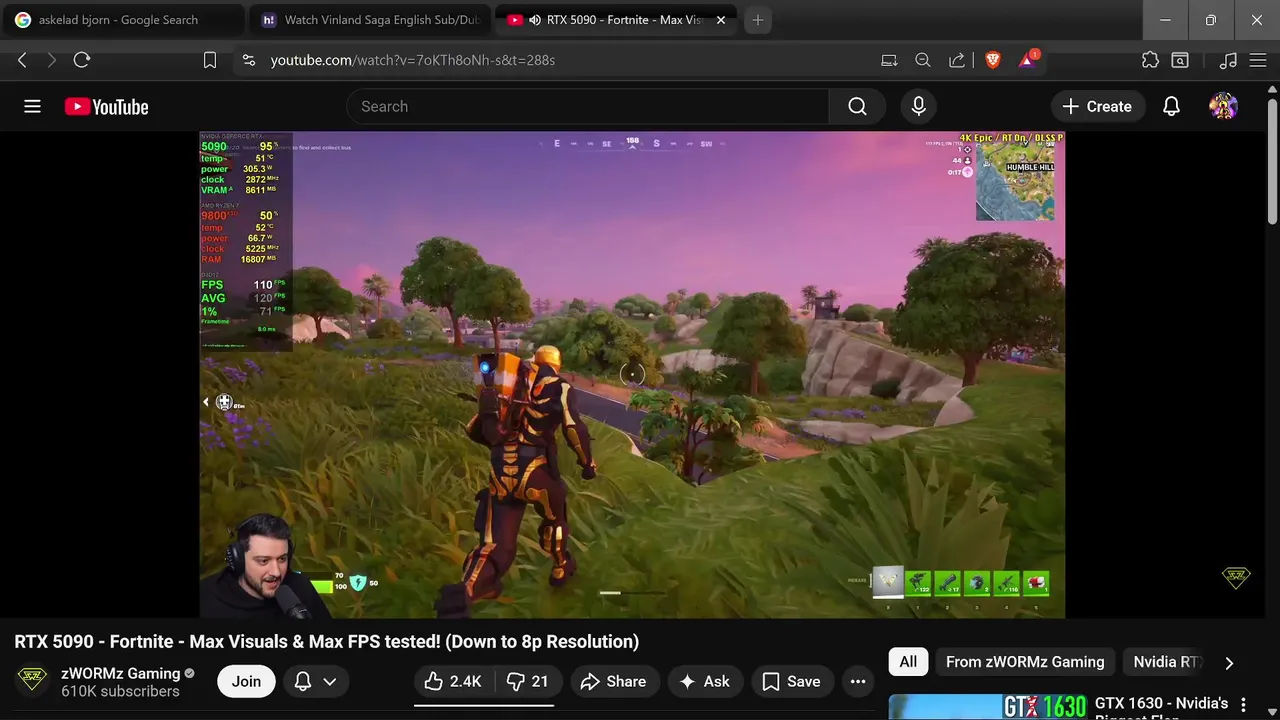Select the youtube.com URL in address bar
The width and height of the screenshot is (1280, 720).
412,60
